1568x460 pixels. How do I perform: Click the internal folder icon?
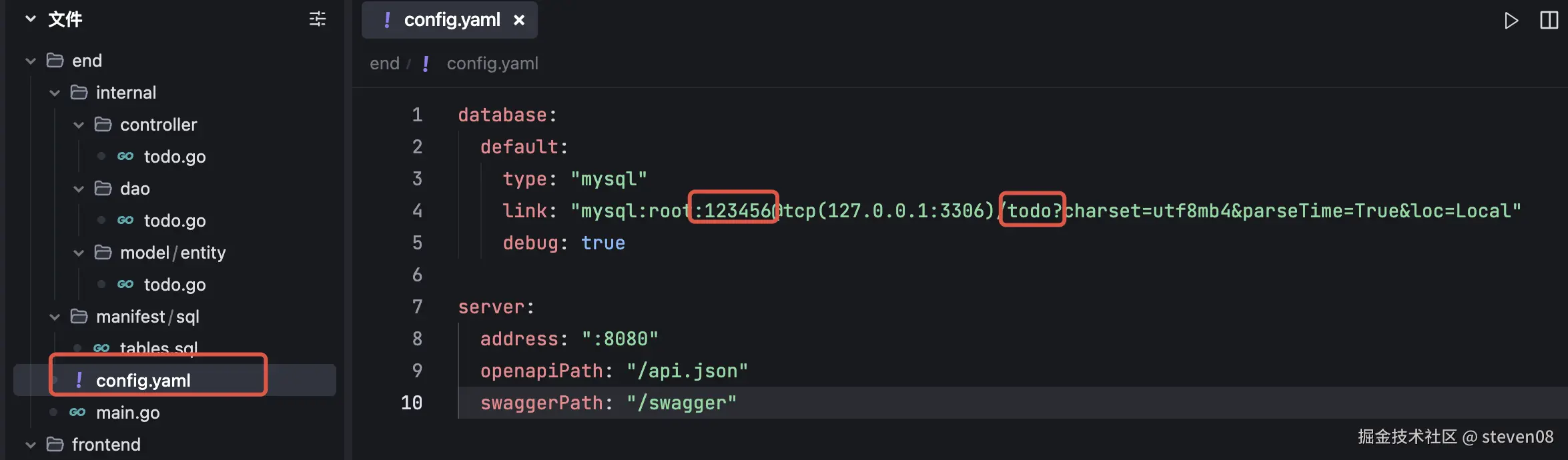click(x=79, y=93)
